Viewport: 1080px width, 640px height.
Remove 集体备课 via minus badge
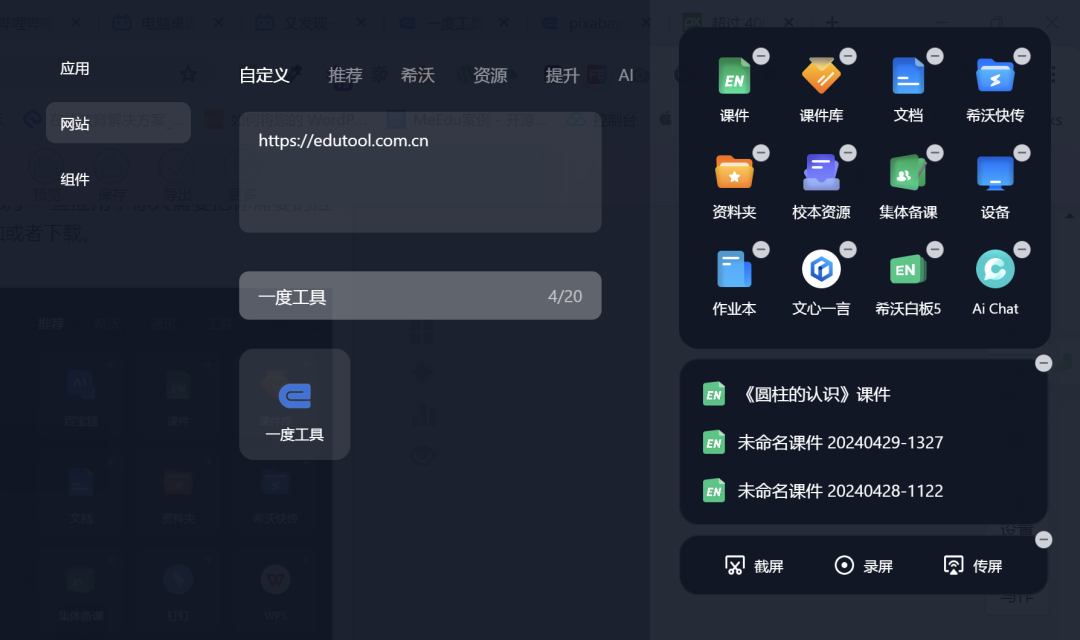pos(935,152)
